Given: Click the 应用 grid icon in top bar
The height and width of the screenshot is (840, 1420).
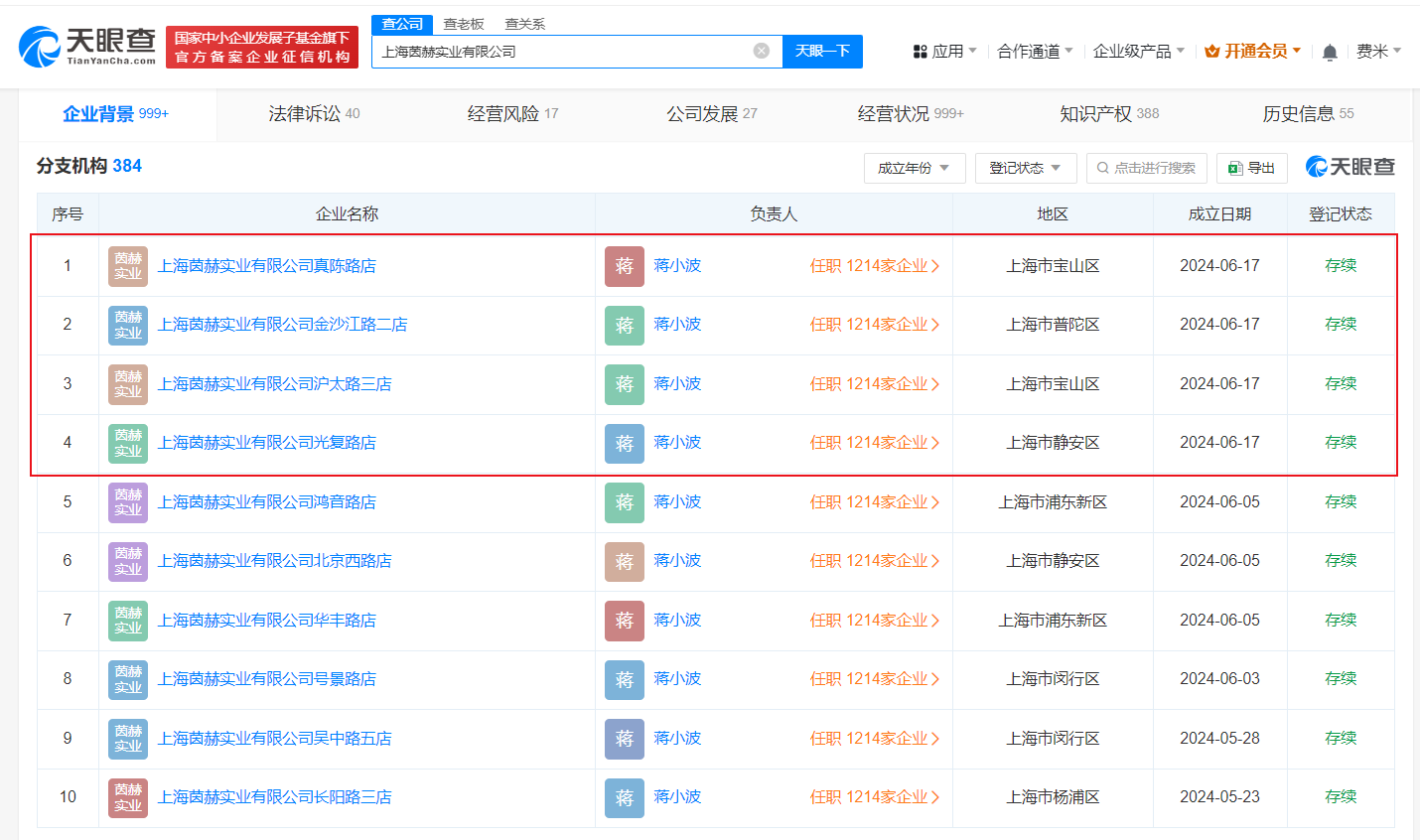Looking at the screenshot, I should coord(922,50).
